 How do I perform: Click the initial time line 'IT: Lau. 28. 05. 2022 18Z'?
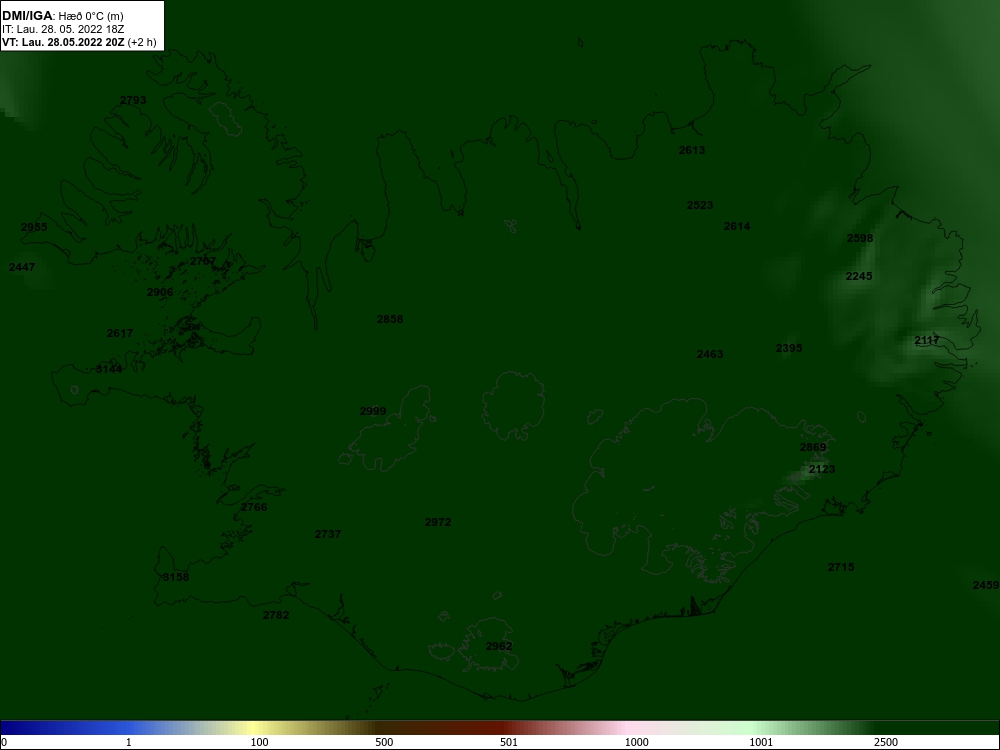(62, 29)
